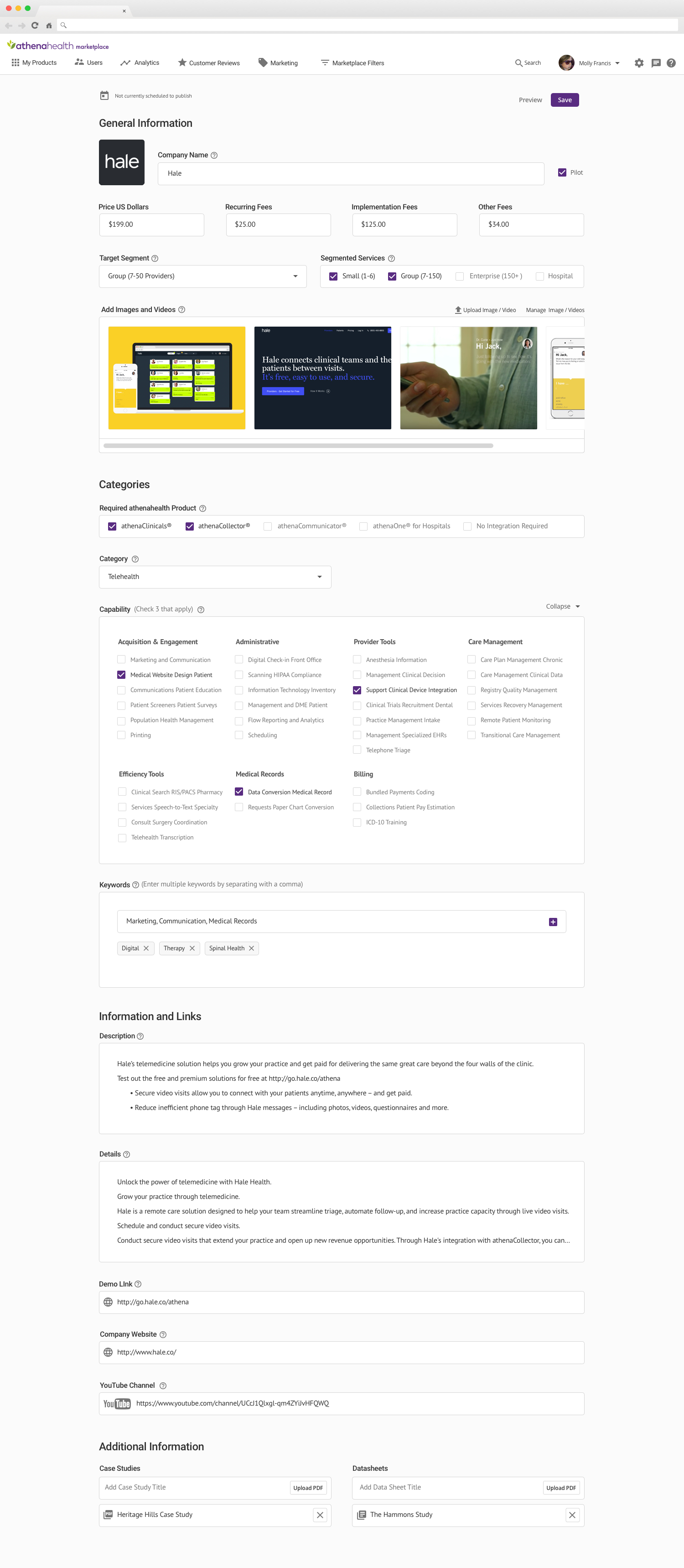Open the Molly Francis user menu
Image resolution: width=684 pixels, height=1568 pixels.
click(x=589, y=63)
